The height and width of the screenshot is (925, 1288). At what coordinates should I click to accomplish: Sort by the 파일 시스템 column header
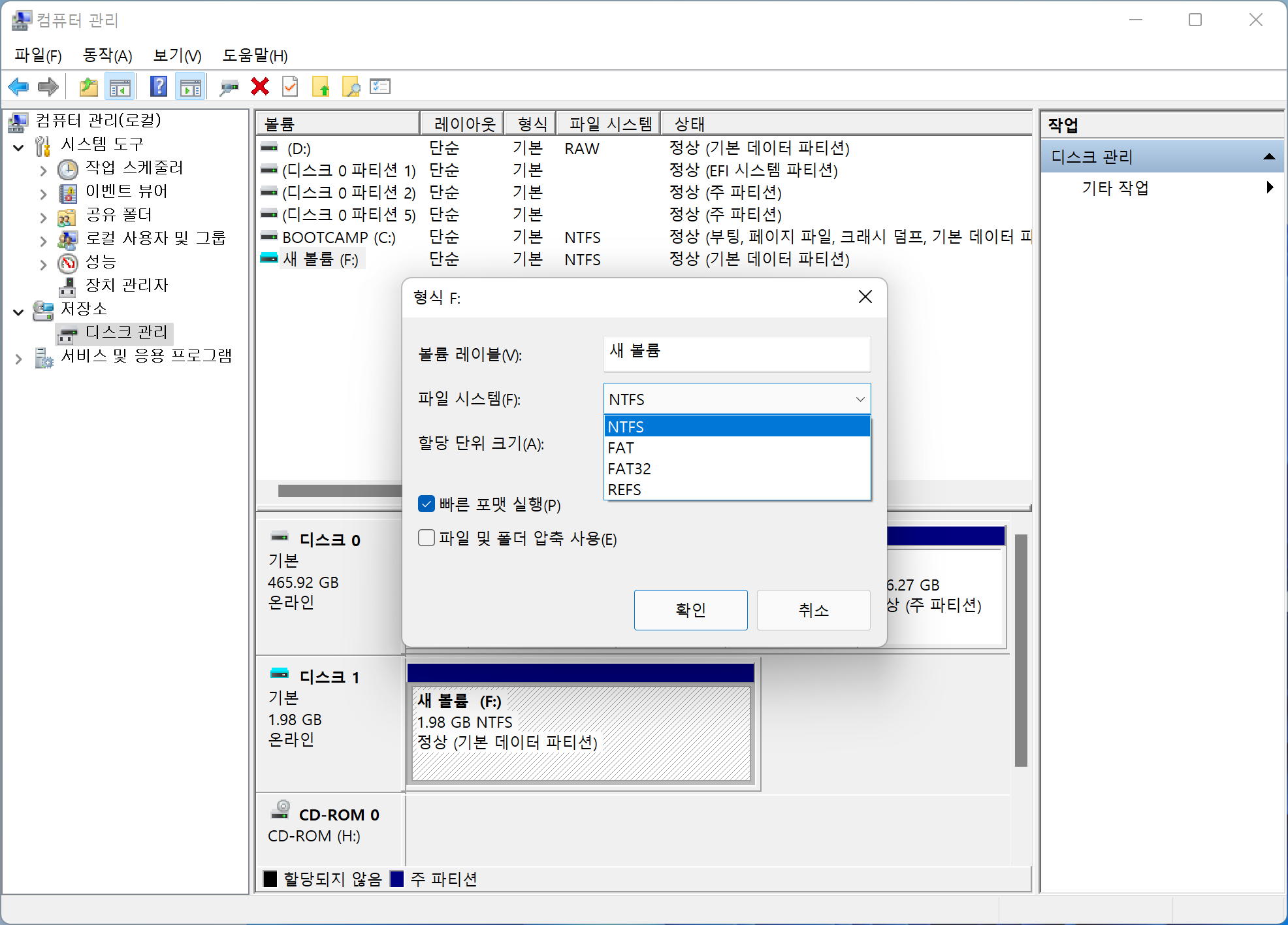608,123
